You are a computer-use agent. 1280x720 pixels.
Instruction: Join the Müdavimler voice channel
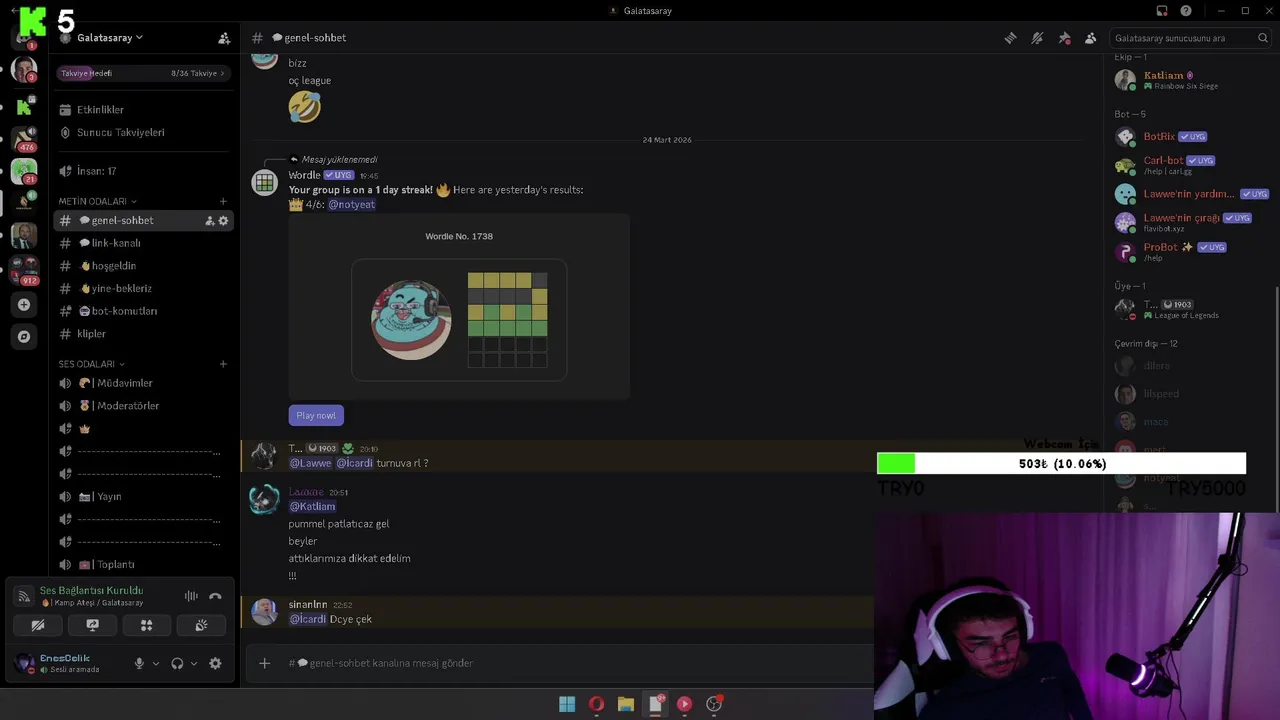(143, 383)
